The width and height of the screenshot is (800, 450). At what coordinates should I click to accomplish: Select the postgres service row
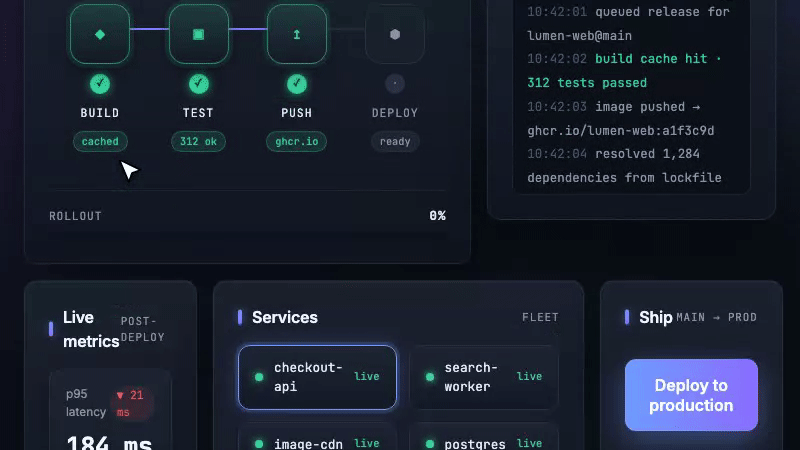click(484, 438)
